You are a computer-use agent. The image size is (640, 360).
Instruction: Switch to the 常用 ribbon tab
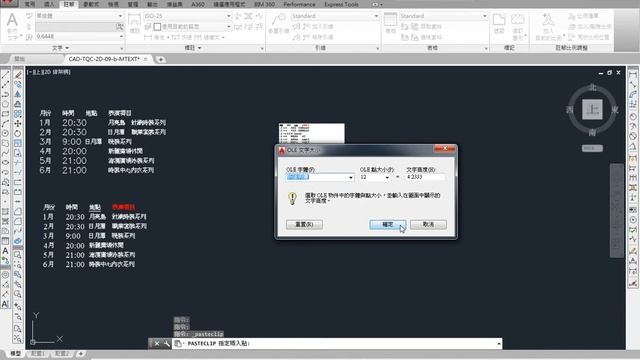(29, 4)
